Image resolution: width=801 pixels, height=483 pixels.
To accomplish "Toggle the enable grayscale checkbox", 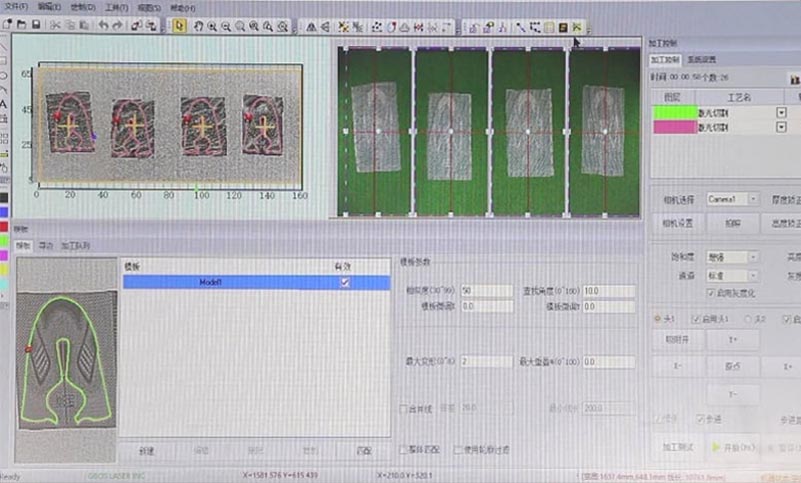I will 710,293.
